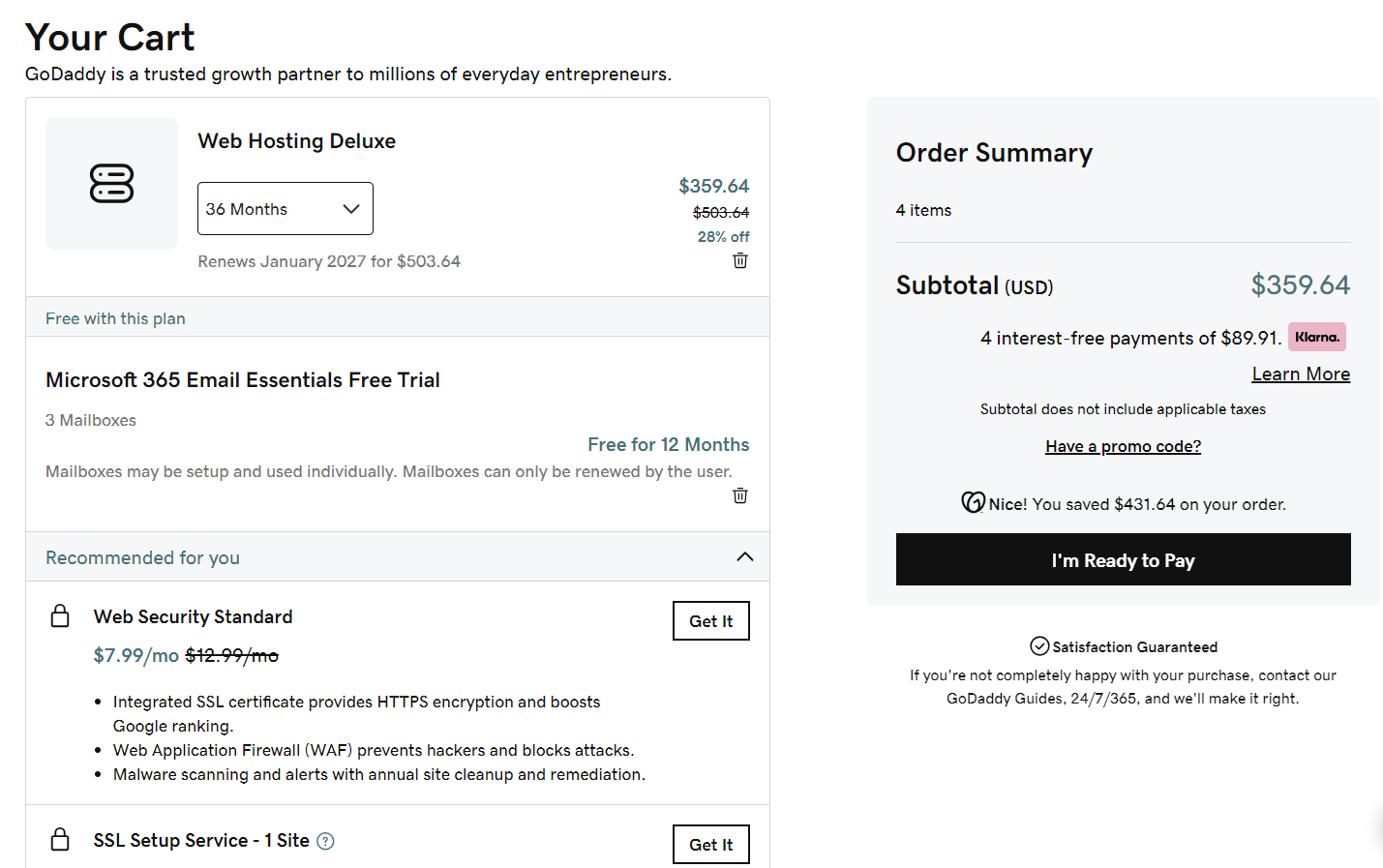The image size is (1383, 868).
Task: Click lock icon beside SSL Setup Service
Action: coord(60,840)
